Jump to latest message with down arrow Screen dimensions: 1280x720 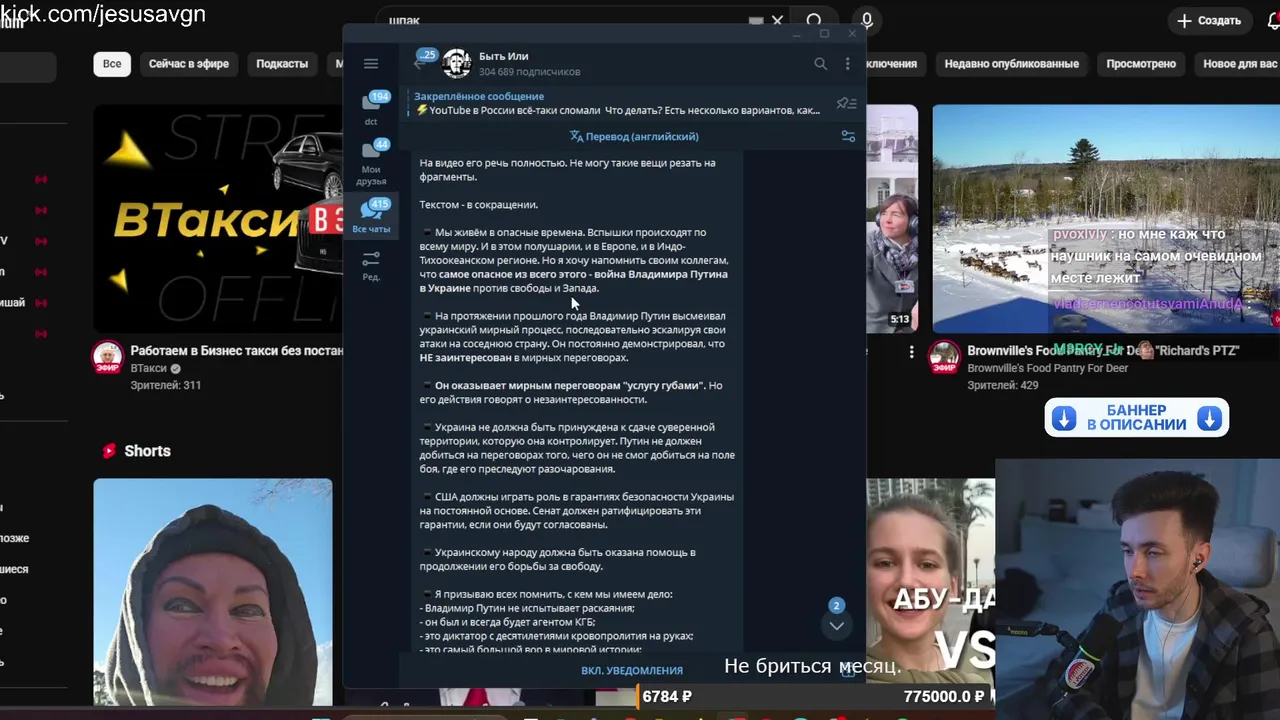pos(837,625)
